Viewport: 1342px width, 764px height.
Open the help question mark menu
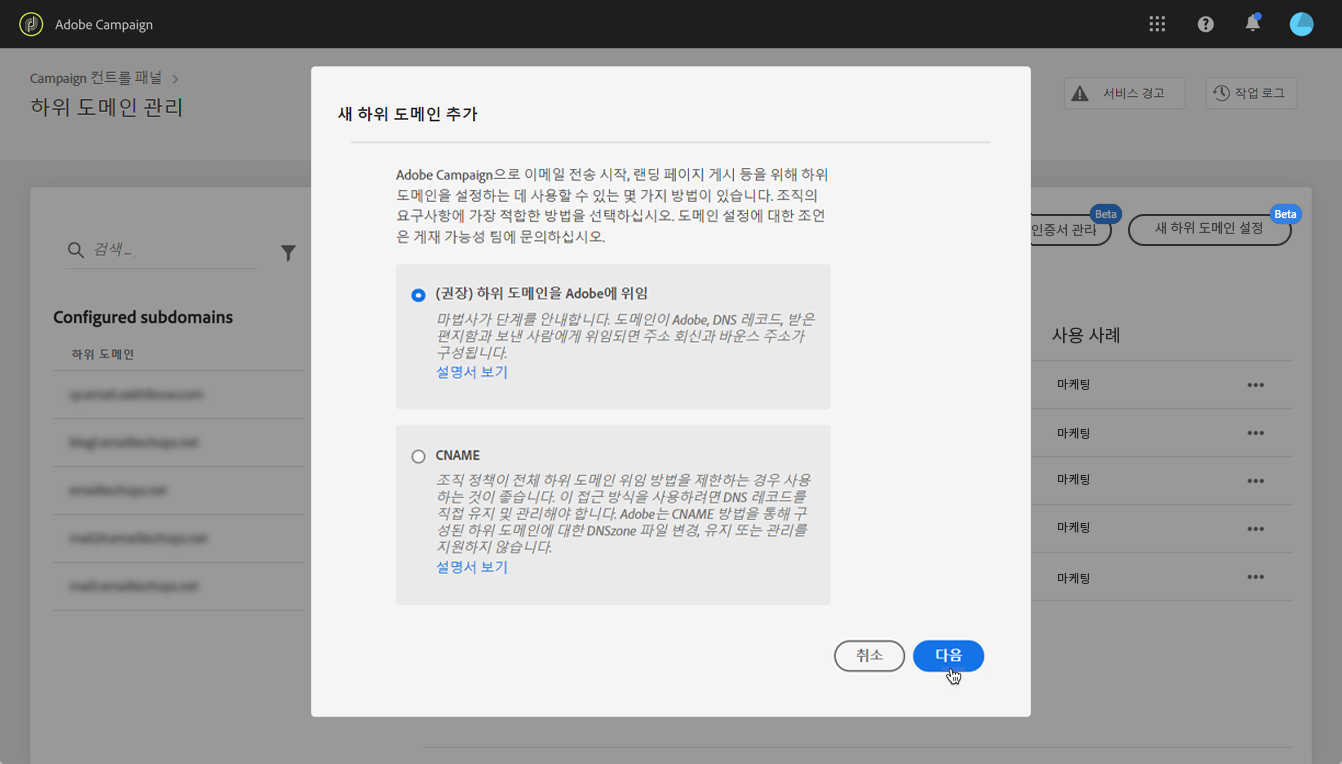1205,24
